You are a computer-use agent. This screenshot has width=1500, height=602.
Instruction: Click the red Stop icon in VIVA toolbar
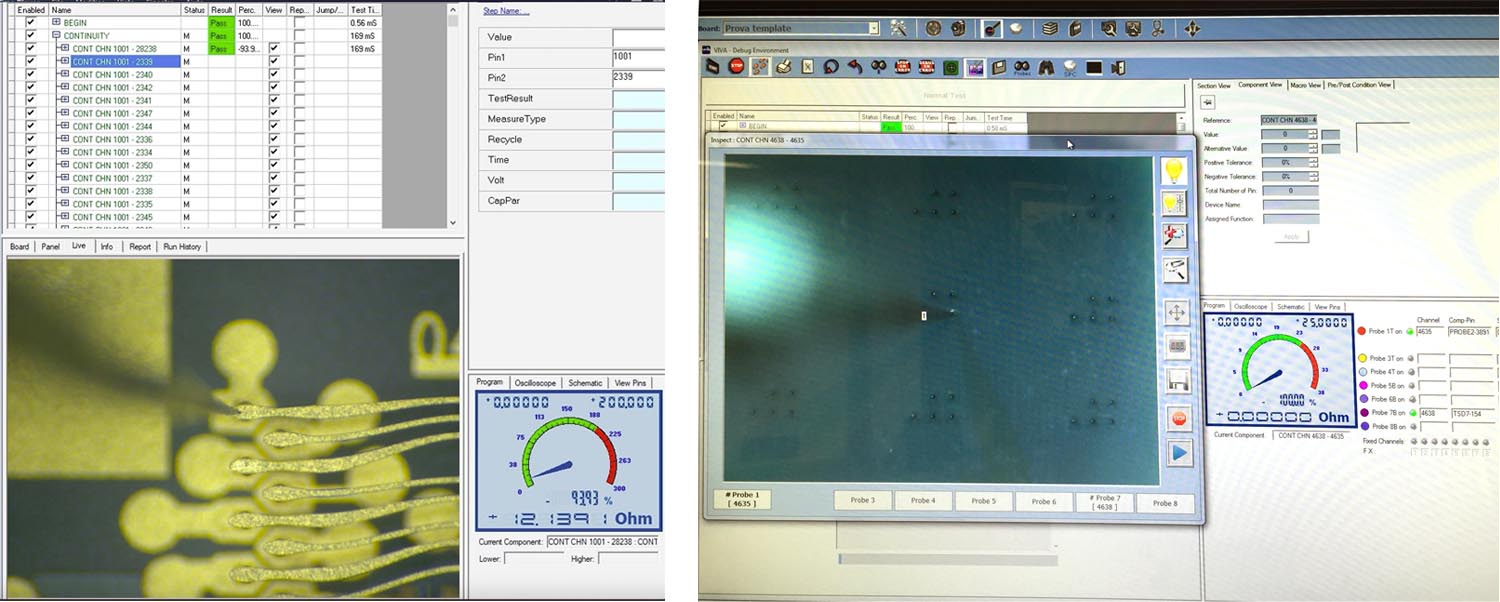click(736, 67)
